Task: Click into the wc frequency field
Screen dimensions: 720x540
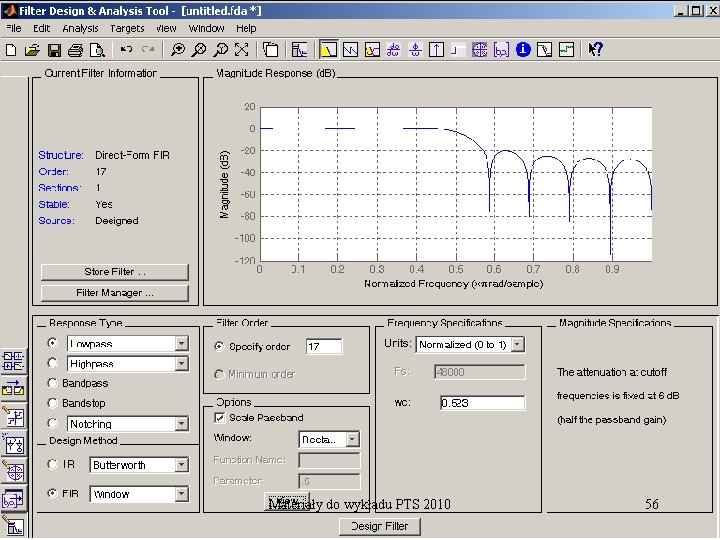Action: point(481,403)
